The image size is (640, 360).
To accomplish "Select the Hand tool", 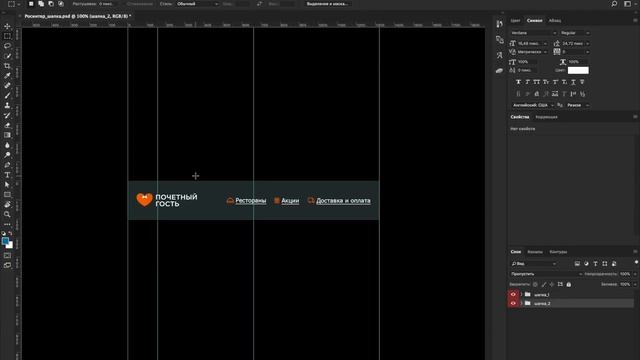I will (x=7, y=204).
